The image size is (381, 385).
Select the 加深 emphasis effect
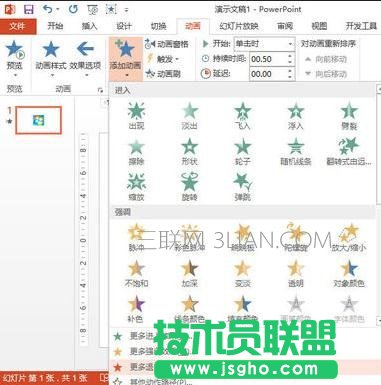tap(190, 273)
